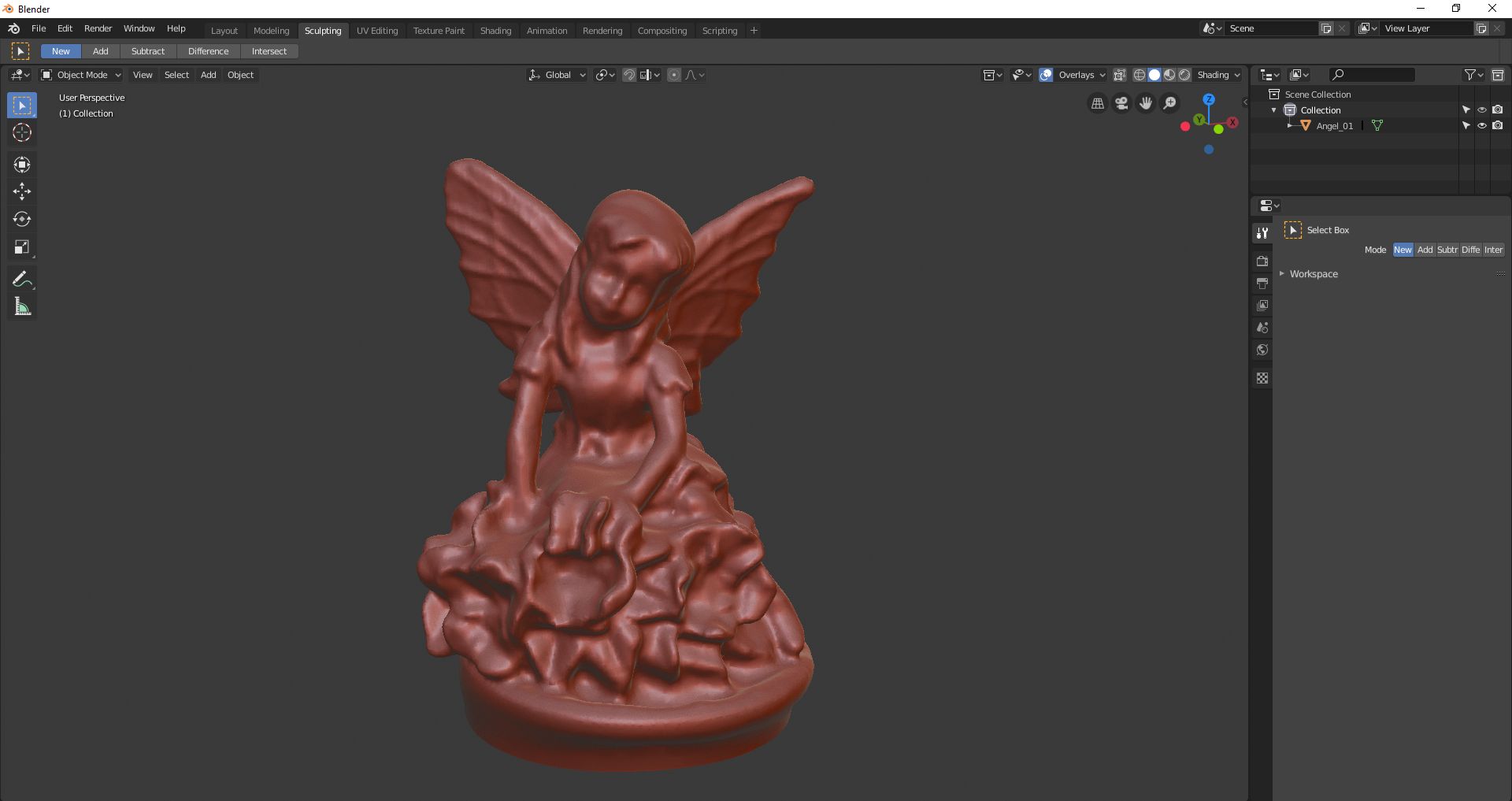
Task: Switch to wireframe shading mode
Action: point(1139,75)
